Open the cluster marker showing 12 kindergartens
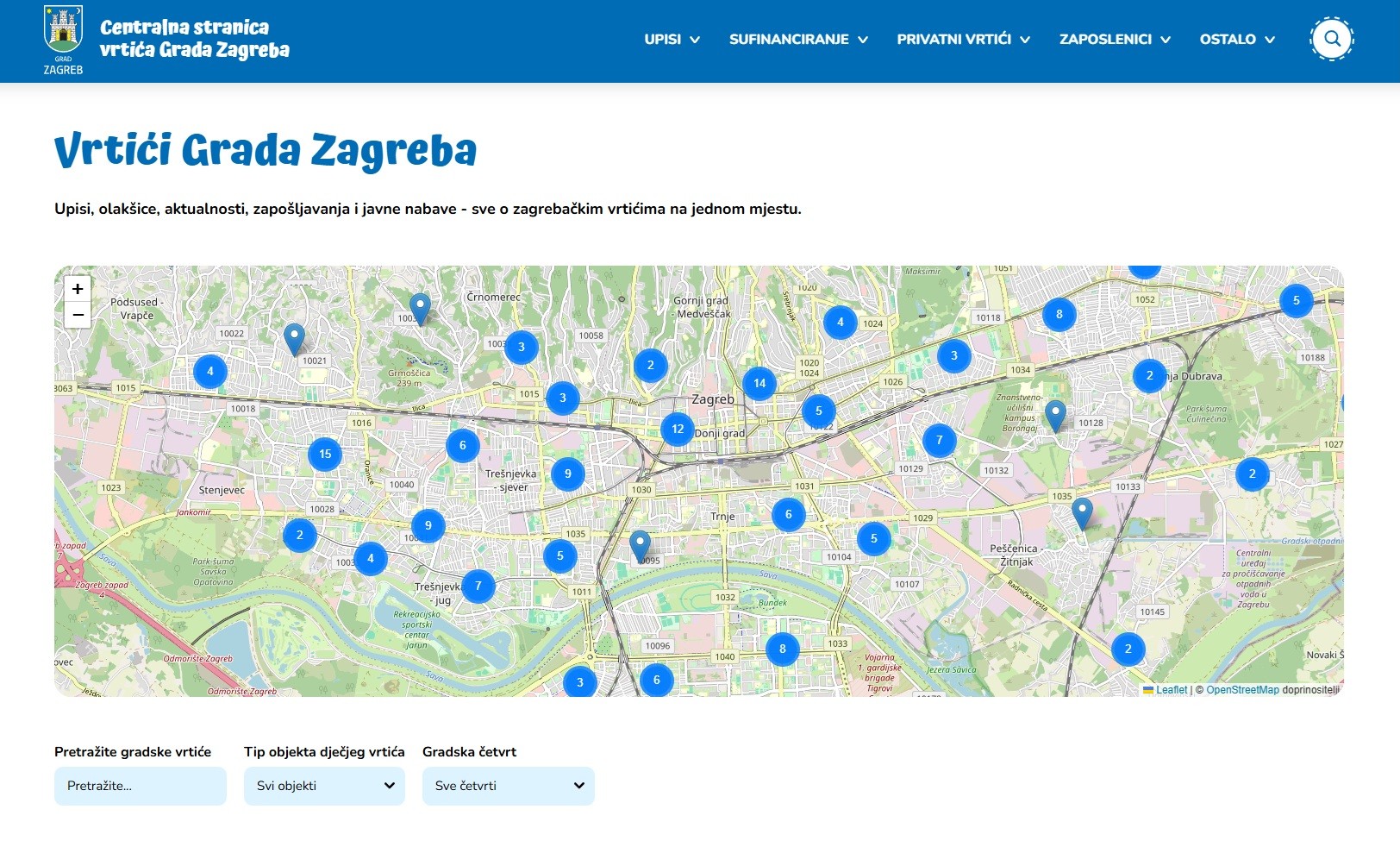The height and width of the screenshot is (847, 1400). click(678, 429)
